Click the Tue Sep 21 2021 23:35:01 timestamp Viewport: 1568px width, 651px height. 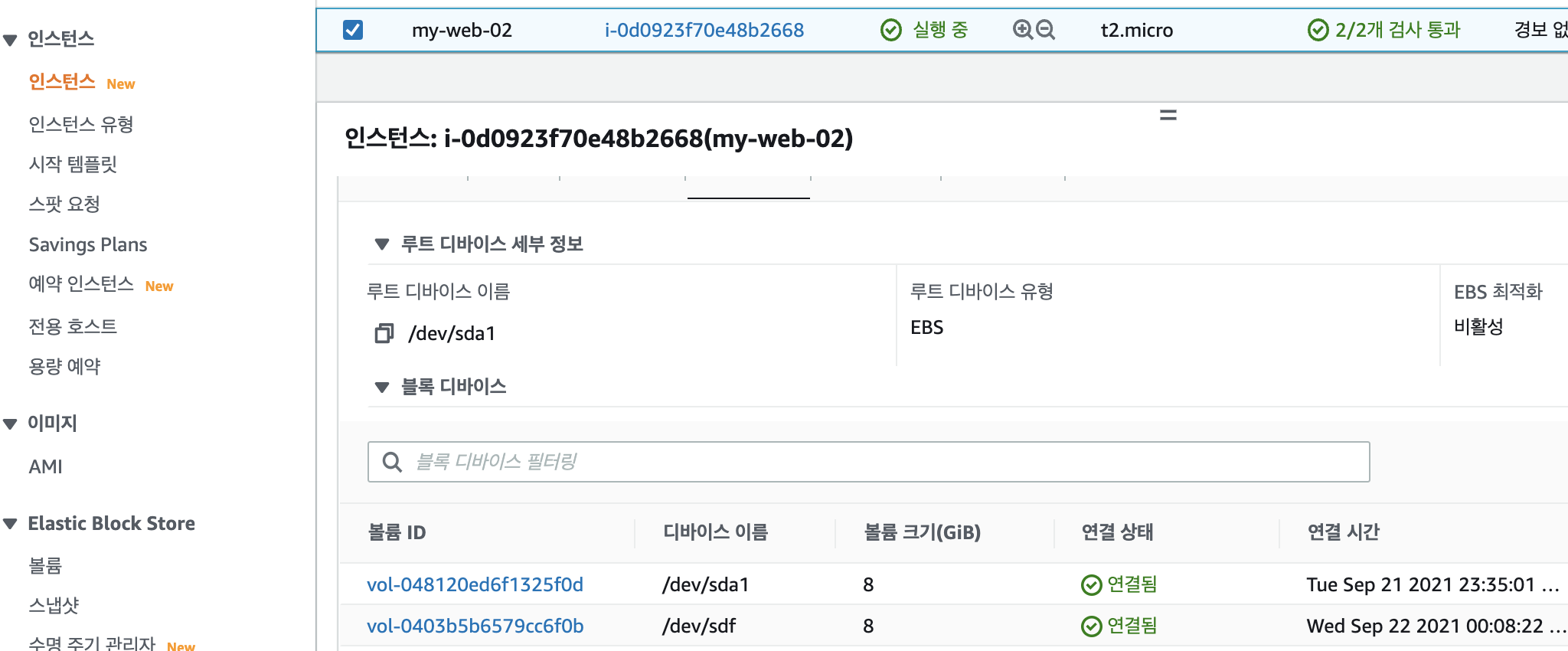point(1432,584)
